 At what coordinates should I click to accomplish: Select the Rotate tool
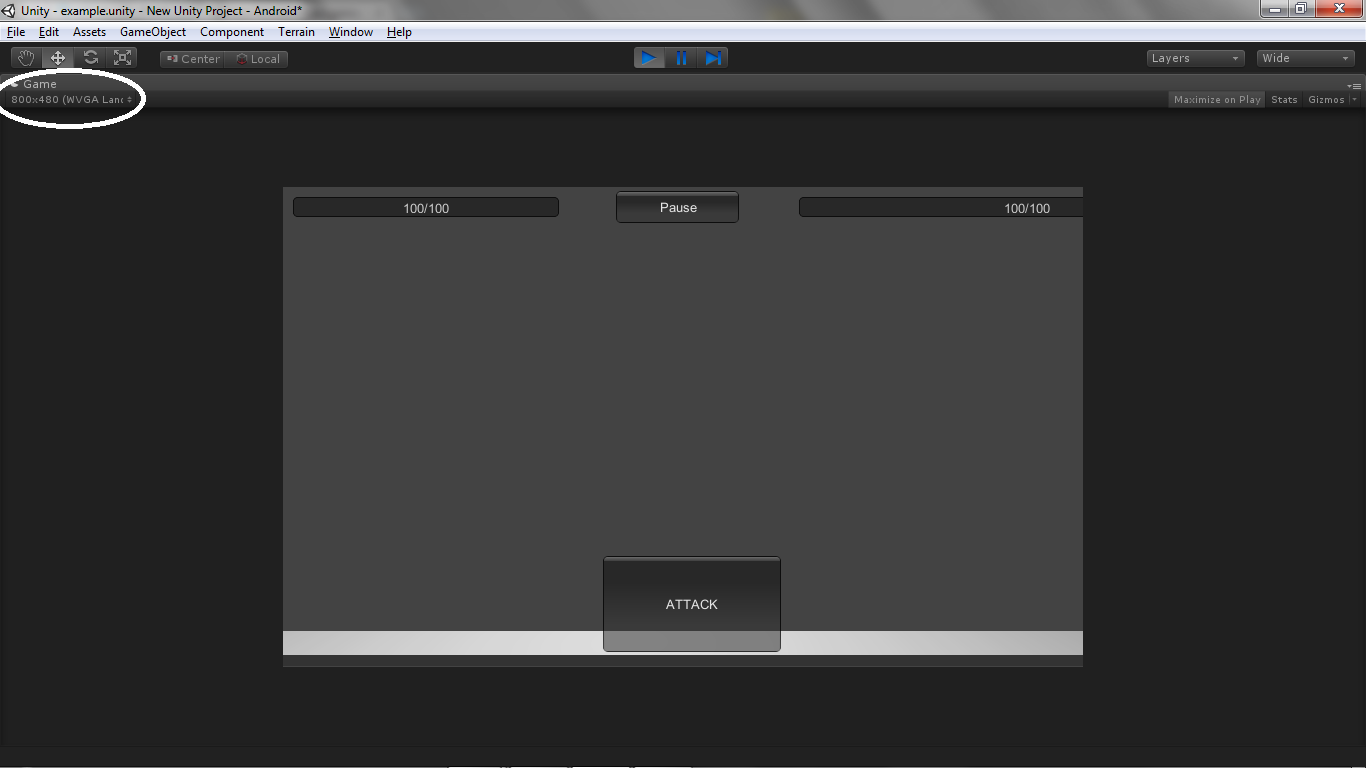90,58
